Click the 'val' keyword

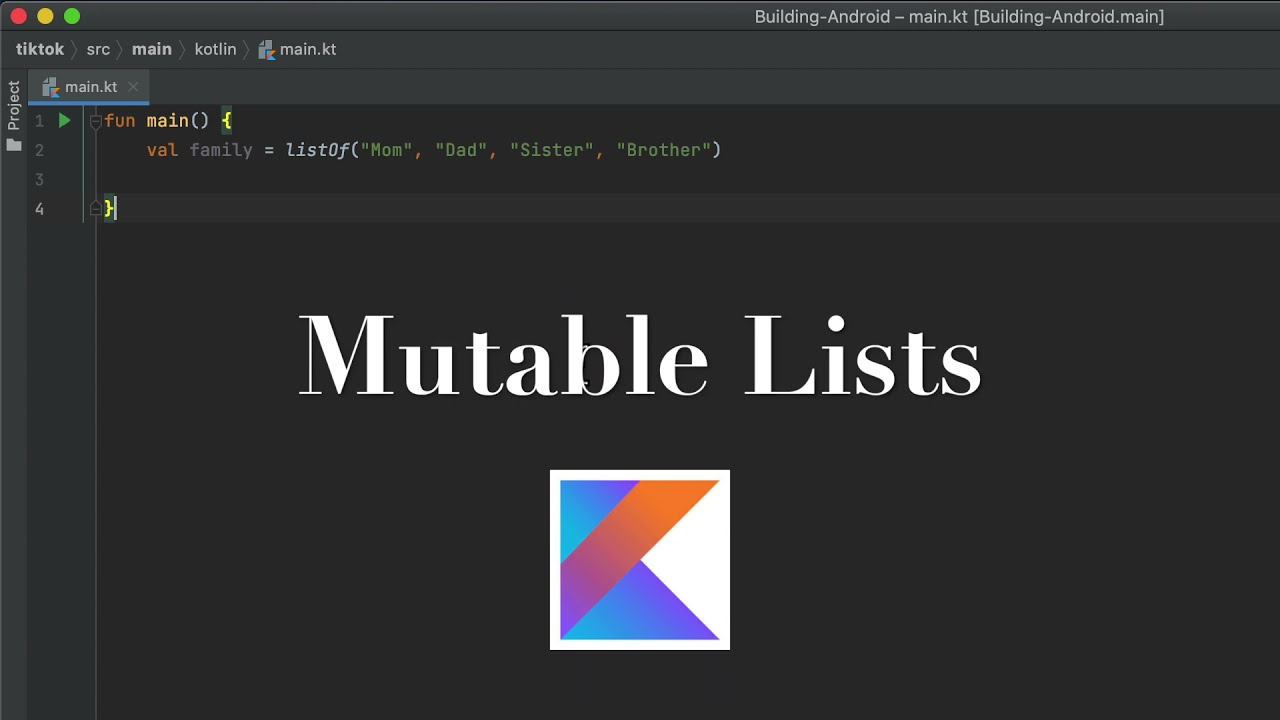(x=162, y=150)
